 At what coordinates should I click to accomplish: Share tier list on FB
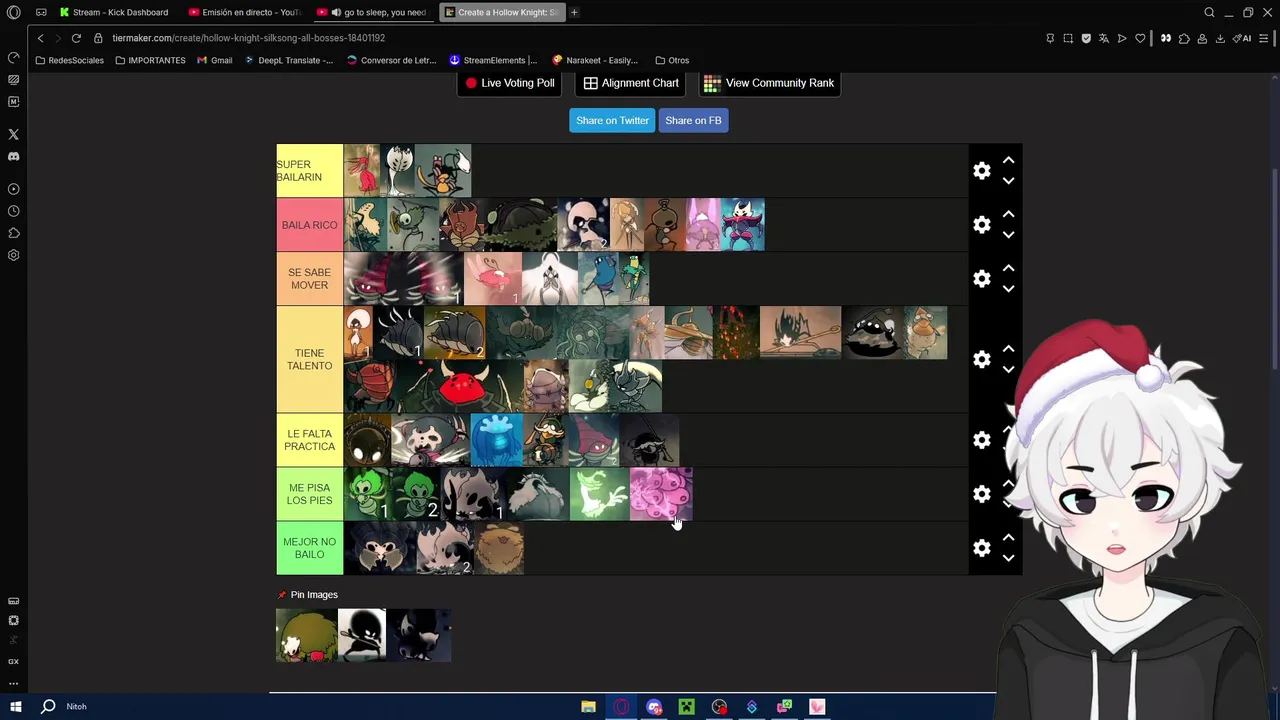pyautogui.click(x=693, y=120)
